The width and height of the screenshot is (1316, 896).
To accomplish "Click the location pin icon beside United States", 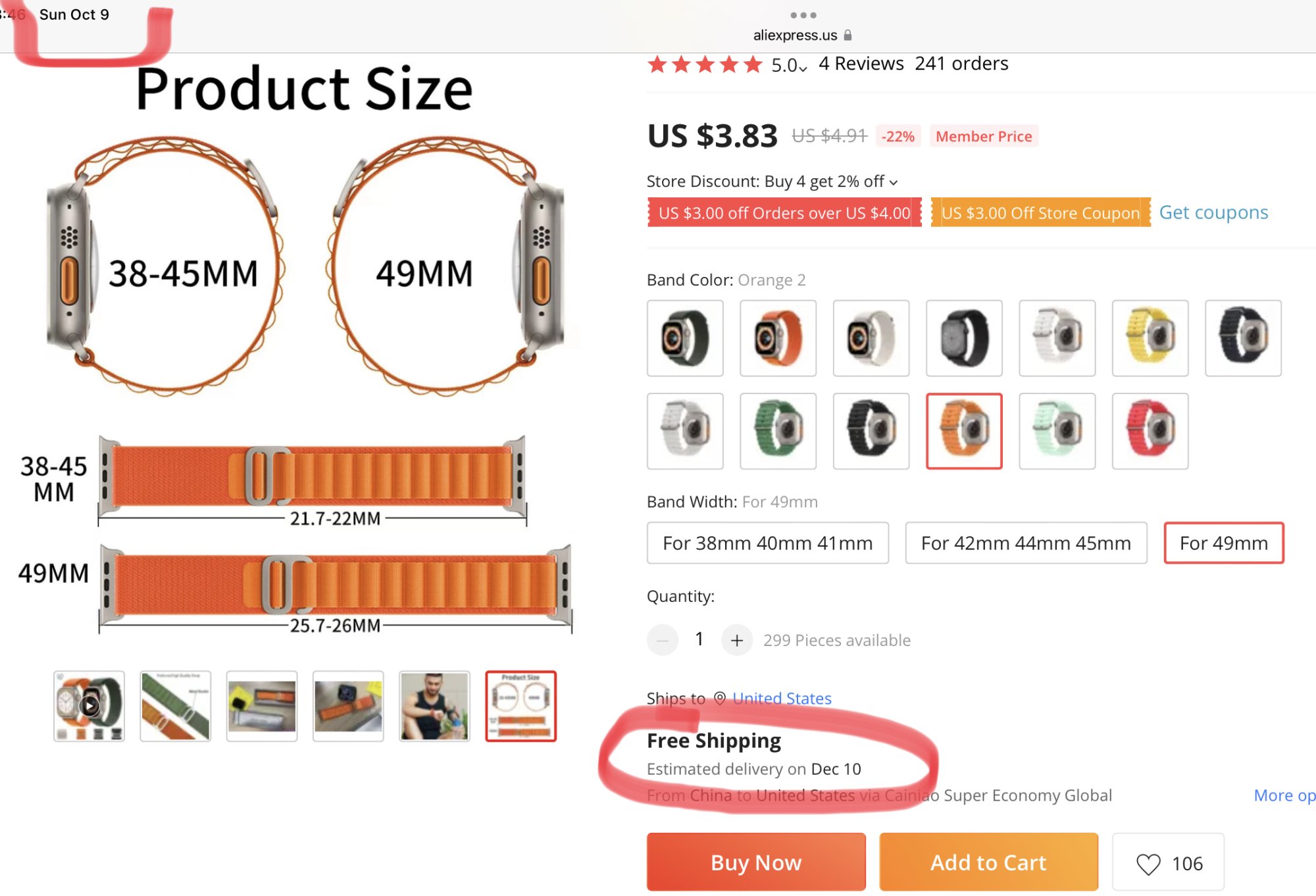I will [720, 698].
